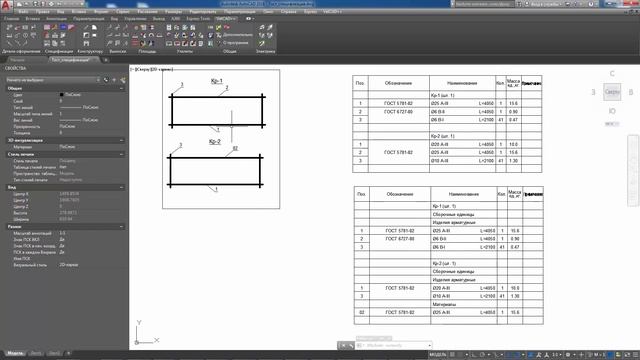Open the Размеры menu
The width and height of the screenshot is (640, 360).
(174, 12)
